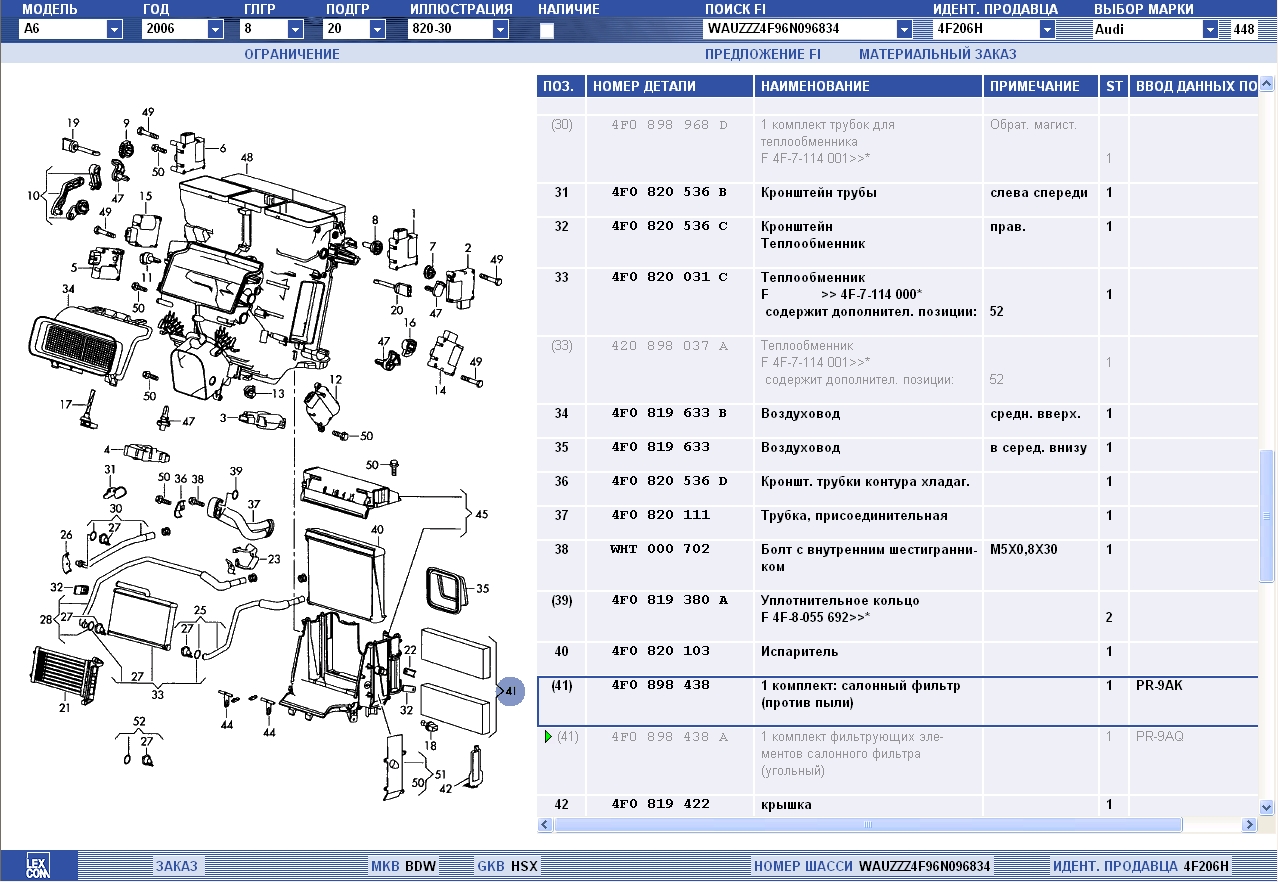Click the НАИМЕНОВАНИЕ column header
The height and width of the screenshot is (882, 1278).
pyautogui.click(x=868, y=86)
